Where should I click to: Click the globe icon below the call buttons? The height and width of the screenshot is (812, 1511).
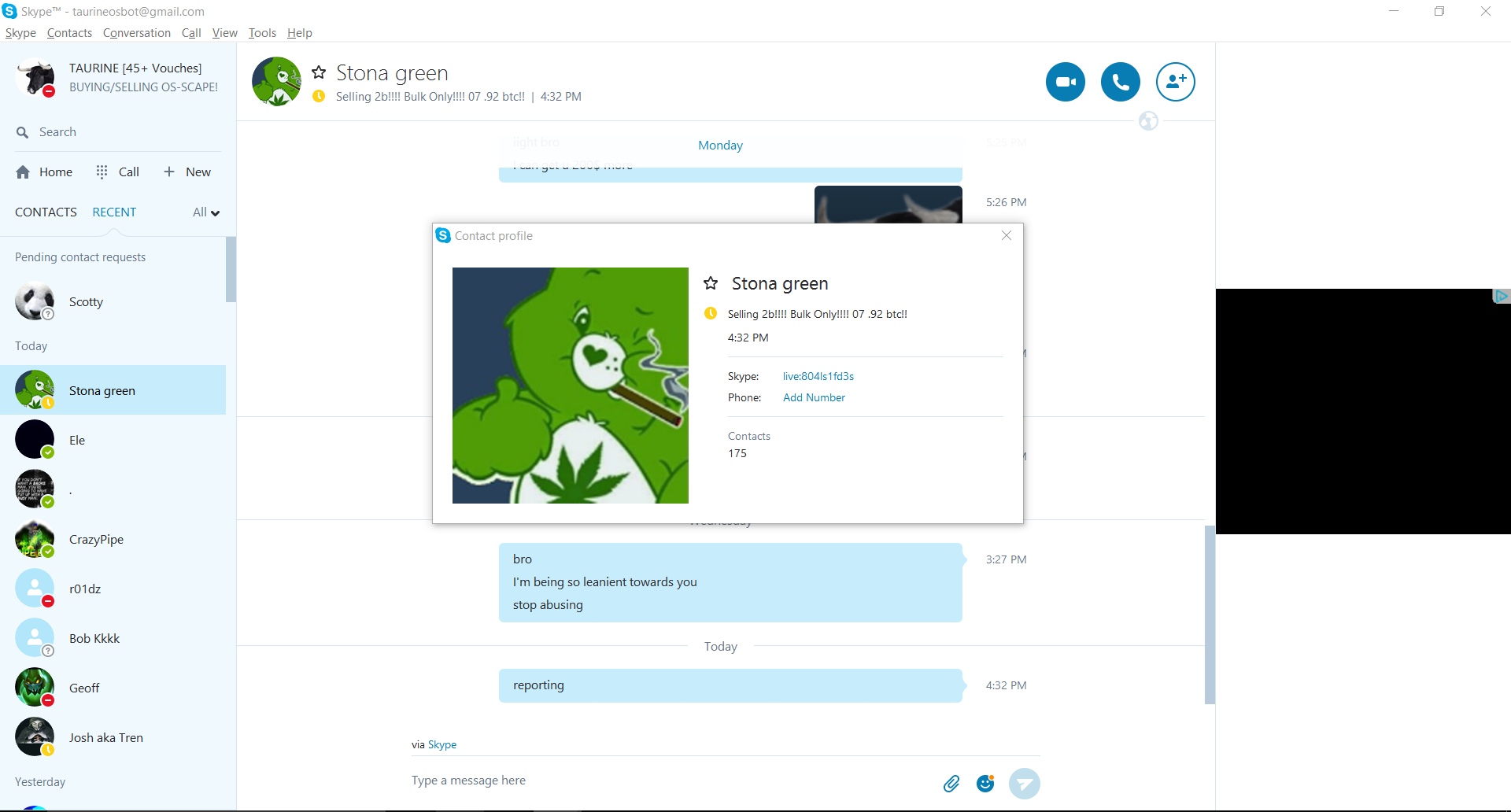tap(1148, 121)
